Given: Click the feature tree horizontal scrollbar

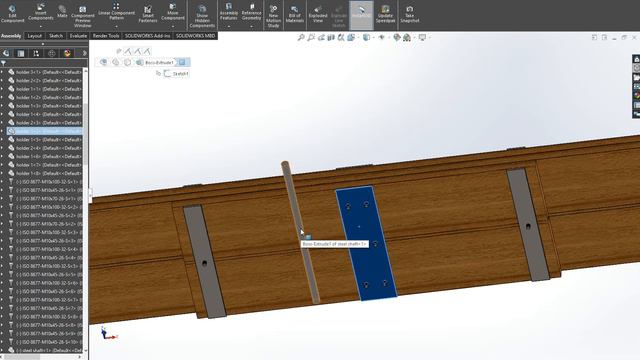Looking at the screenshot, I should click(22, 357).
